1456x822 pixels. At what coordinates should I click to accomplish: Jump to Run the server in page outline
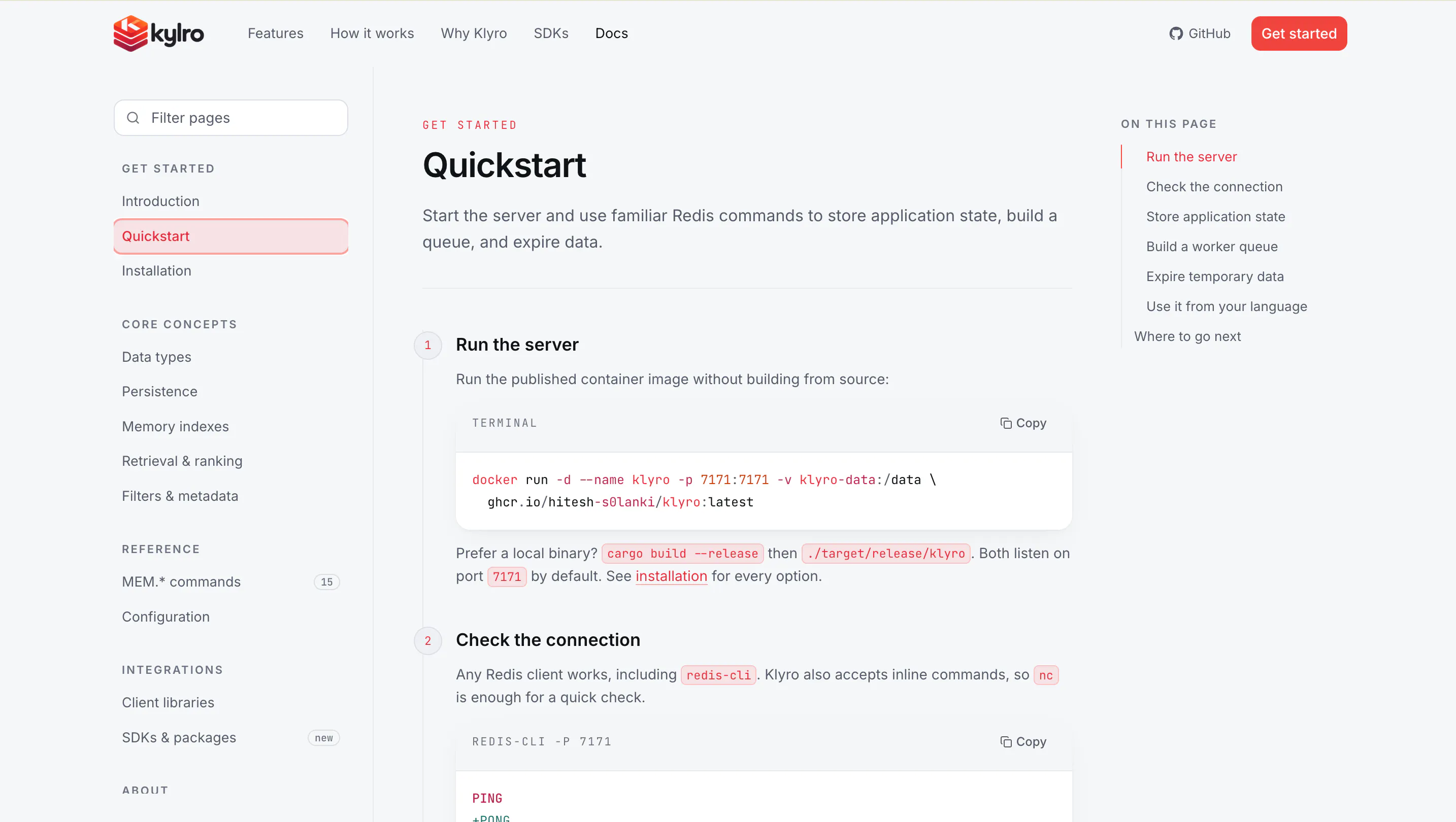tap(1192, 156)
